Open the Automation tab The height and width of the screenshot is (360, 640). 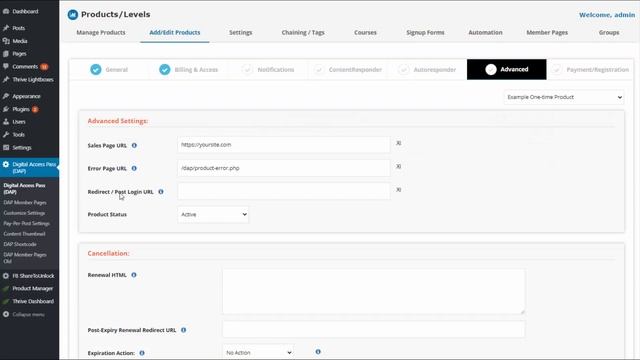coord(485,32)
